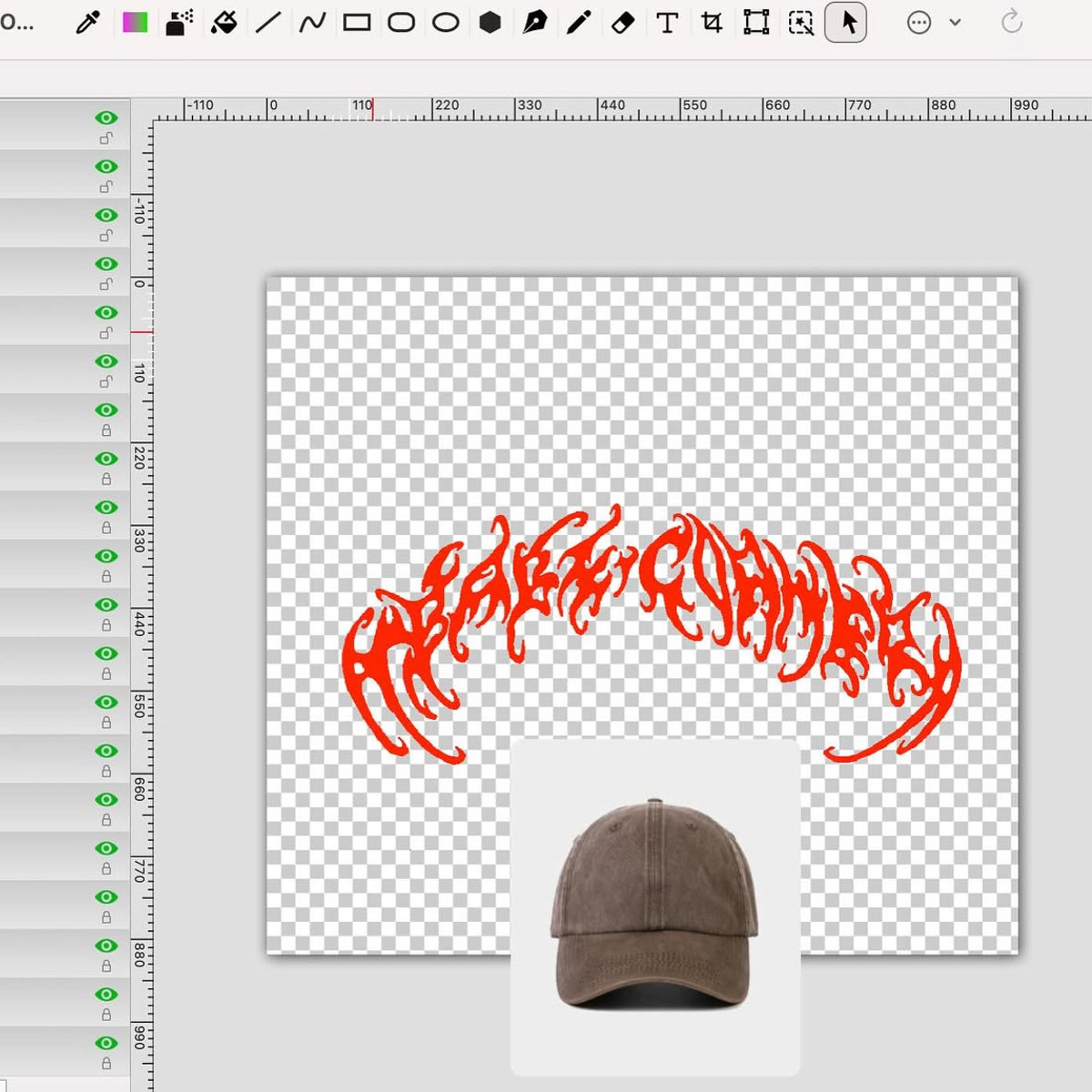The width and height of the screenshot is (1092, 1092).
Task: Choose the Curve tool
Action: (312, 23)
